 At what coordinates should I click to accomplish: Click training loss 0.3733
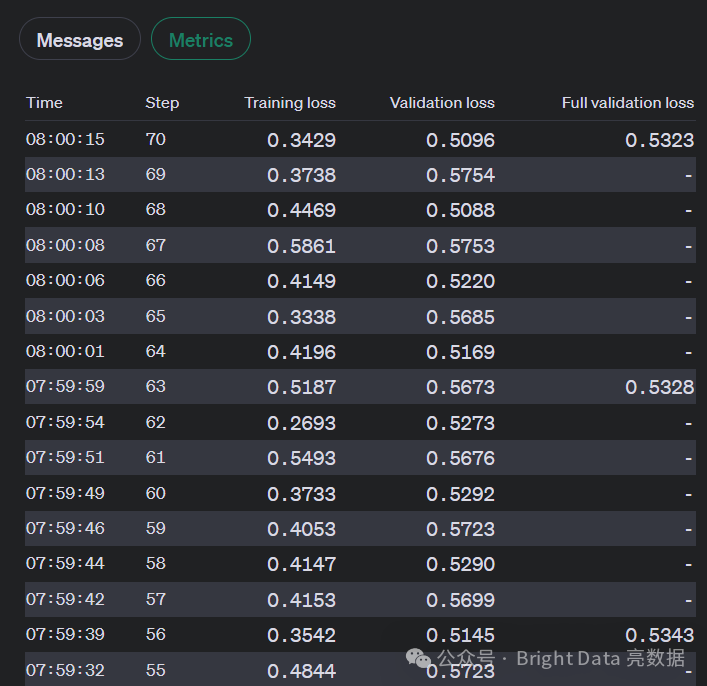301,494
